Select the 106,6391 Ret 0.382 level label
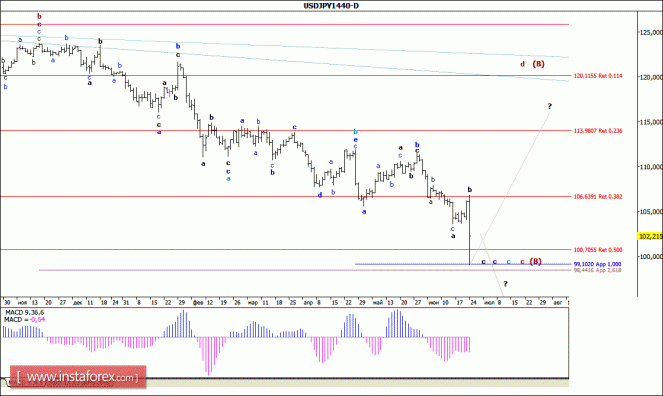Image resolution: width=663 pixels, height=396 pixels. pos(598,197)
